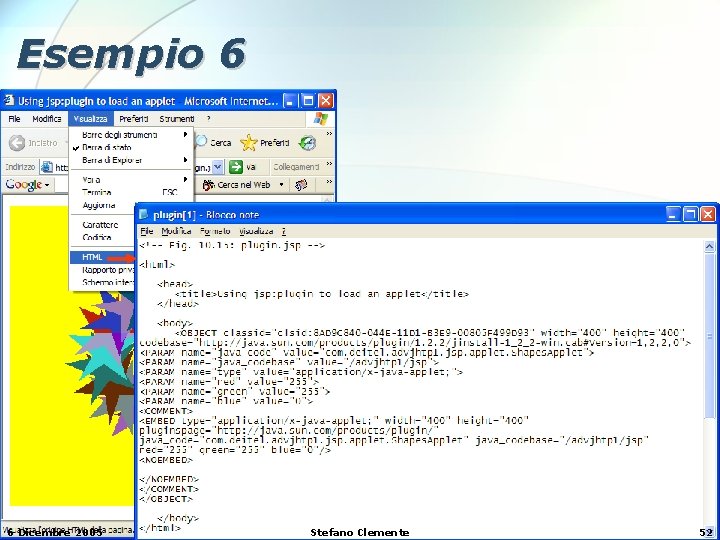This screenshot has height=540, width=720.
Task: Click the '<NOEMBED>' opening tag line
Action: pyautogui.click(x=166, y=460)
